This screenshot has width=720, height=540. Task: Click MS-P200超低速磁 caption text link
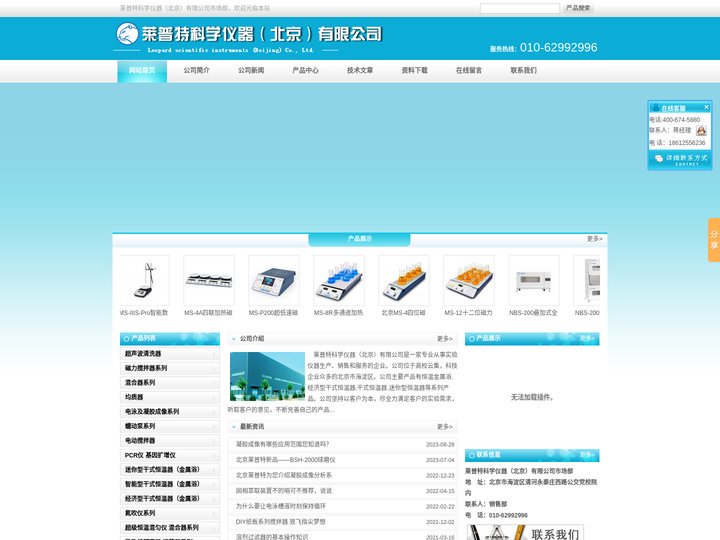tap(274, 313)
